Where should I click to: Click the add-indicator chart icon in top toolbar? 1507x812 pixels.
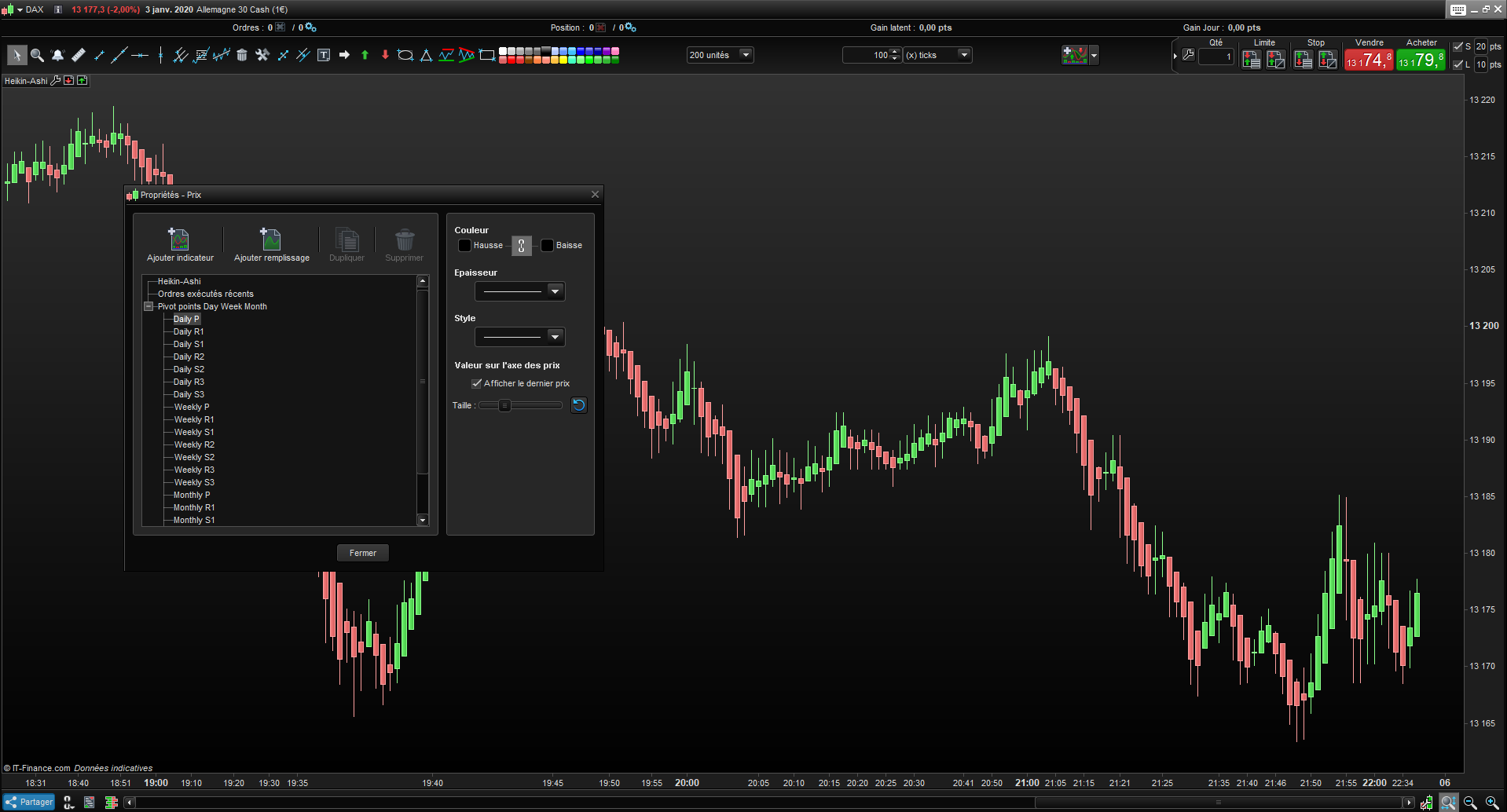pos(1074,55)
